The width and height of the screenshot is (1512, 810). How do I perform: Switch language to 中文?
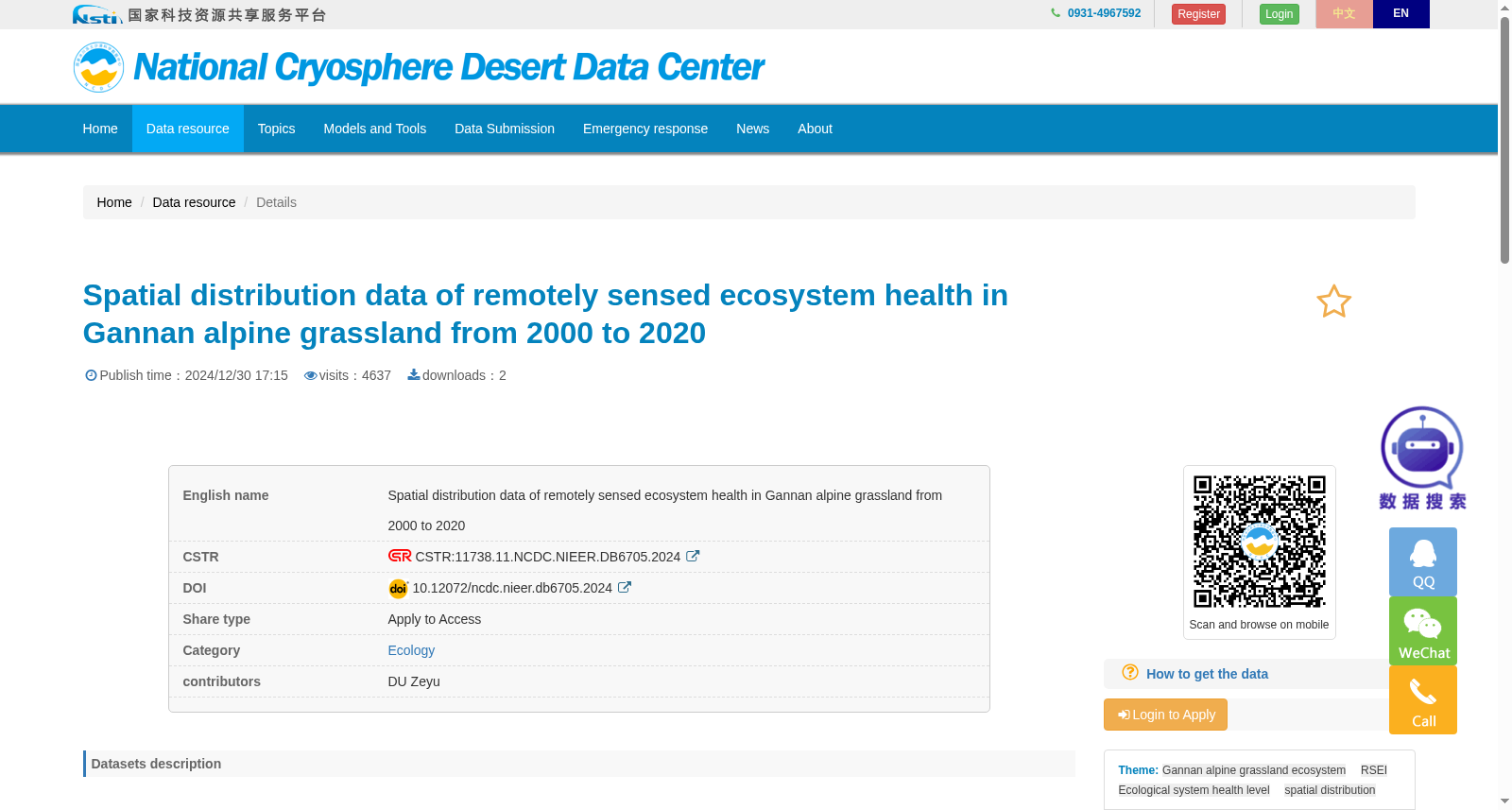(x=1344, y=14)
